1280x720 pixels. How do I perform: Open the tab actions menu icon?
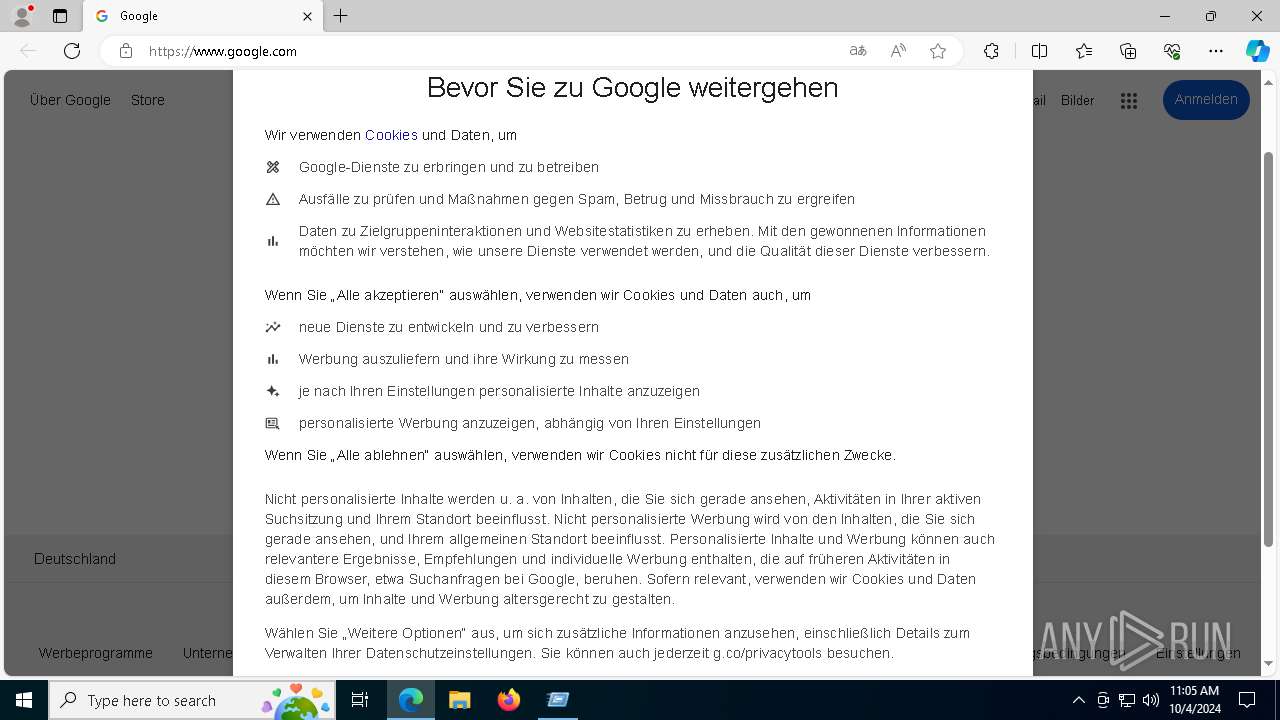[60, 16]
